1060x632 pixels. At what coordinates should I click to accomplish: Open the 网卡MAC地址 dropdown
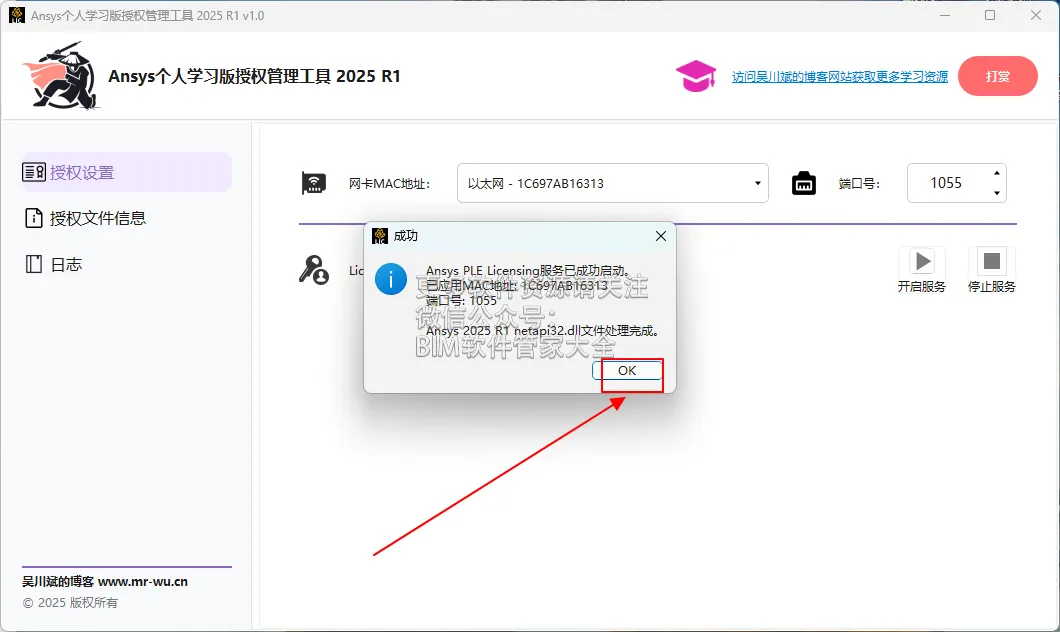[612, 183]
